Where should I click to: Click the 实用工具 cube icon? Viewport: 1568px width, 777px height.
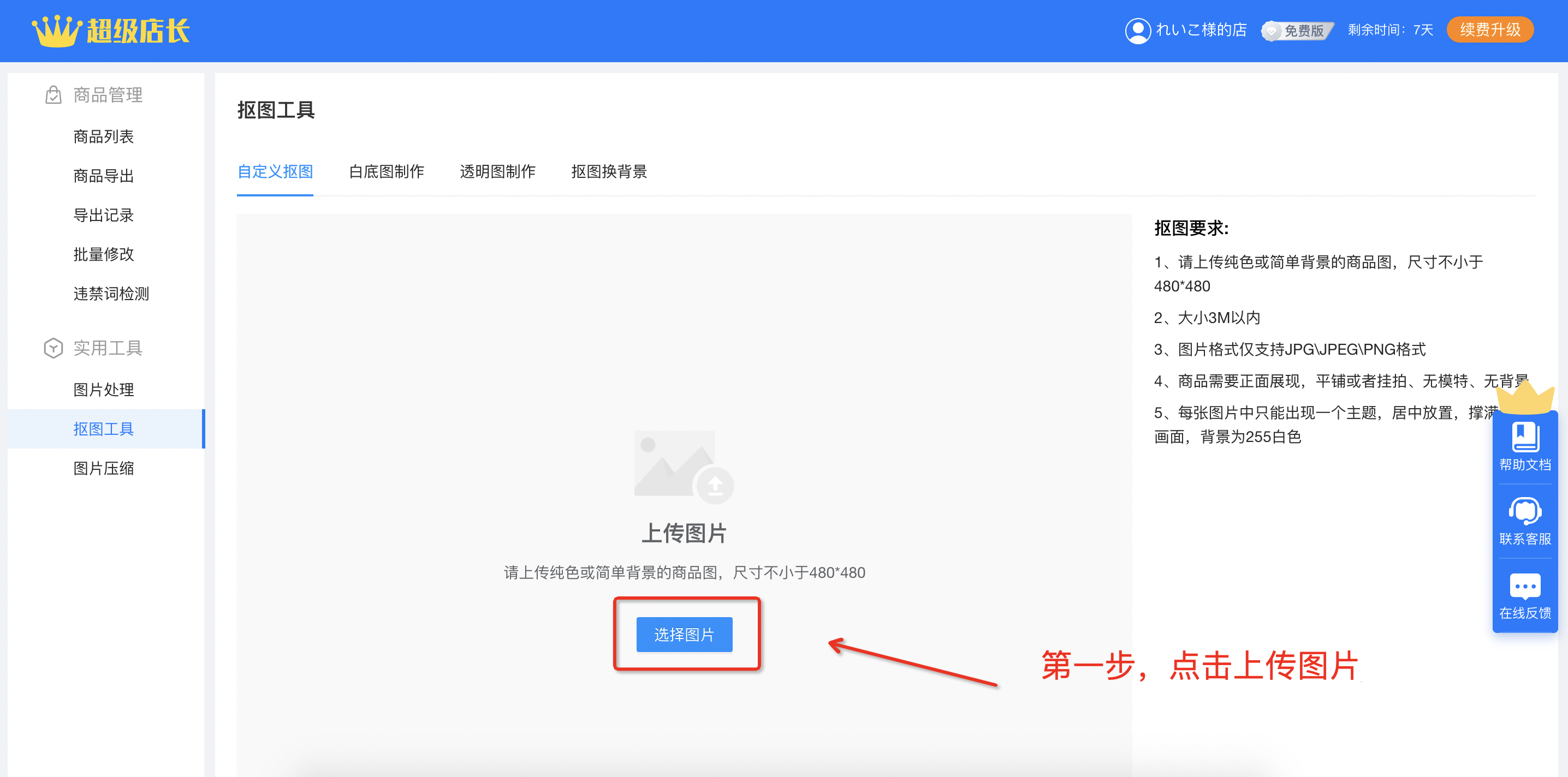tap(54, 348)
